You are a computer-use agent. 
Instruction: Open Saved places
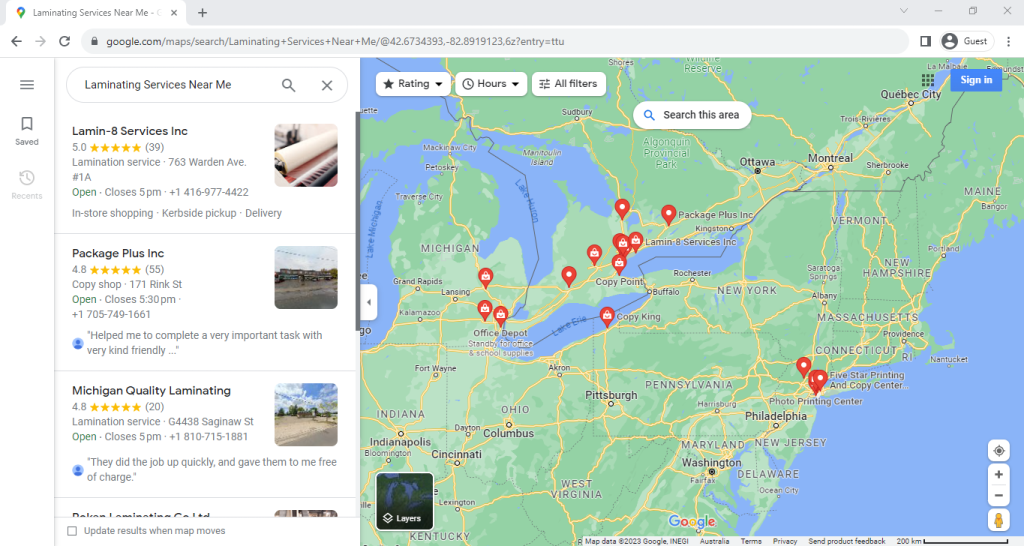tap(27, 131)
